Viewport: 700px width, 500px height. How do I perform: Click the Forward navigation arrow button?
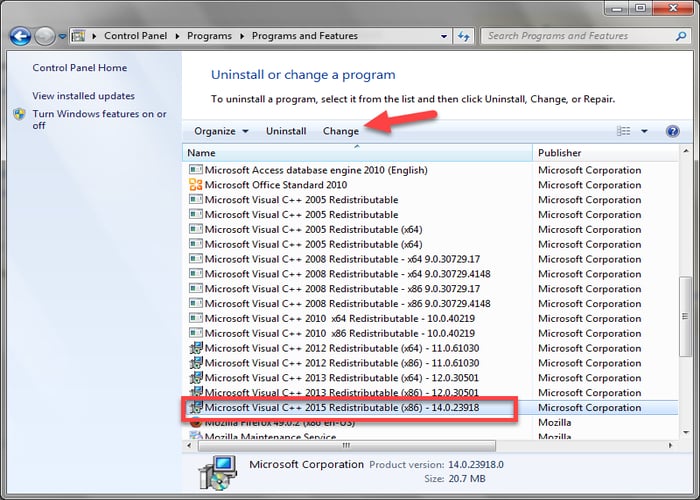coord(45,36)
